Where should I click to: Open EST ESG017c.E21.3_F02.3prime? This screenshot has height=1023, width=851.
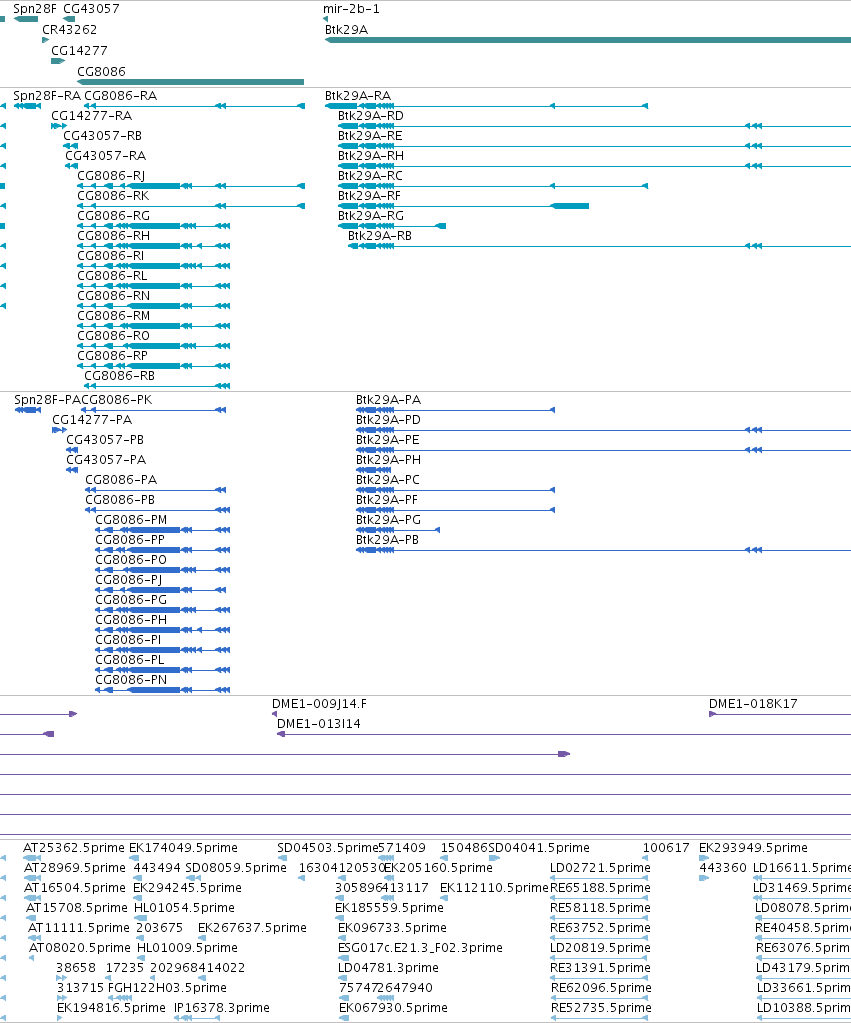(x=420, y=948)
